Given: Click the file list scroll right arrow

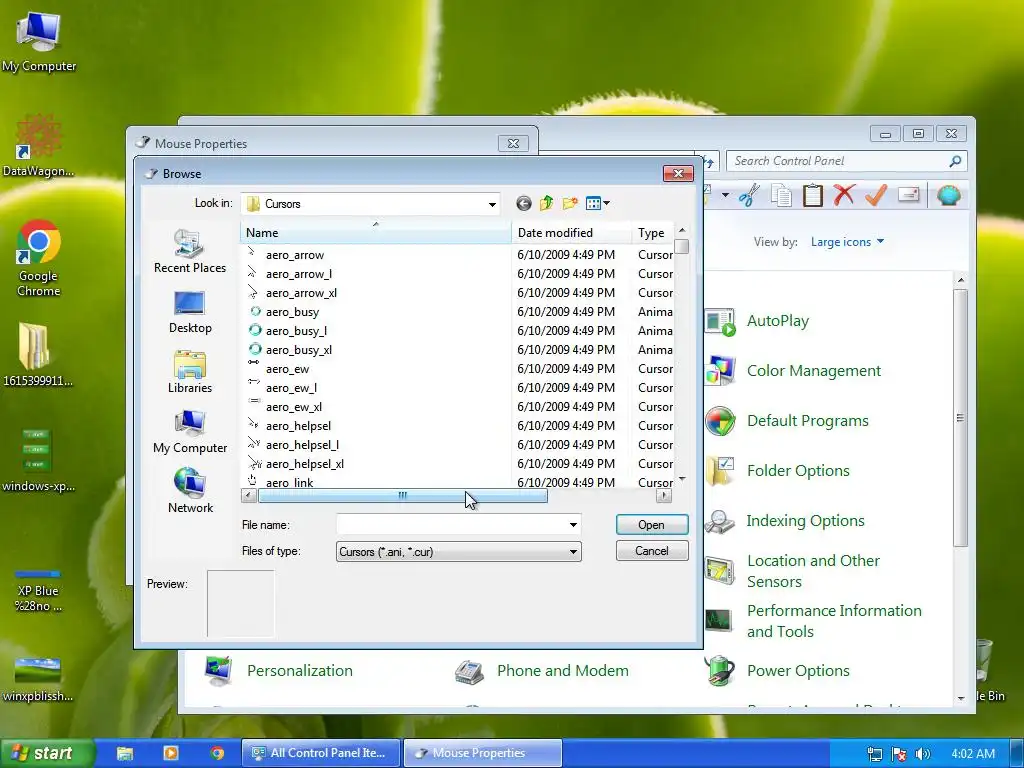Looking at the screenshot, I should [x=664, y=496].
